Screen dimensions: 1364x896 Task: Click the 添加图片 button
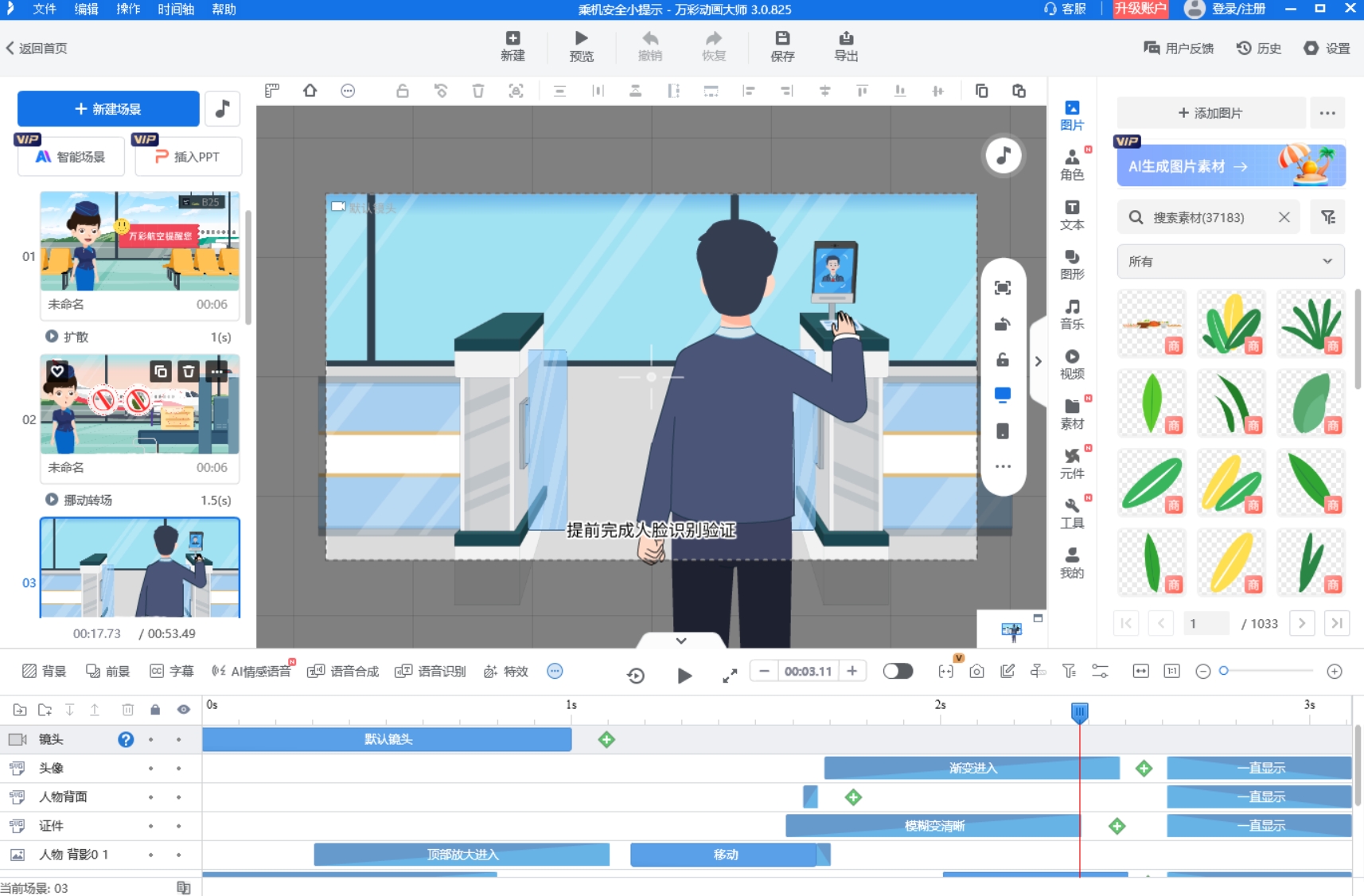tap(1210, 113)
